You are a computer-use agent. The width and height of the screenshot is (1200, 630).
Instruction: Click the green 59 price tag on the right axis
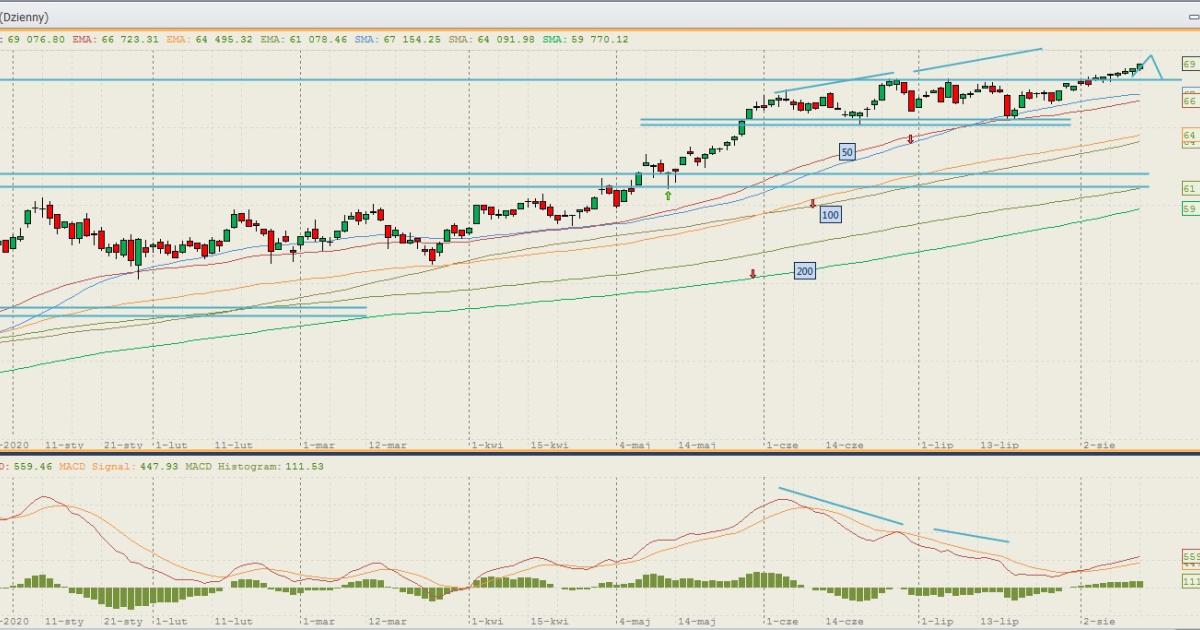click(1190, 208)
